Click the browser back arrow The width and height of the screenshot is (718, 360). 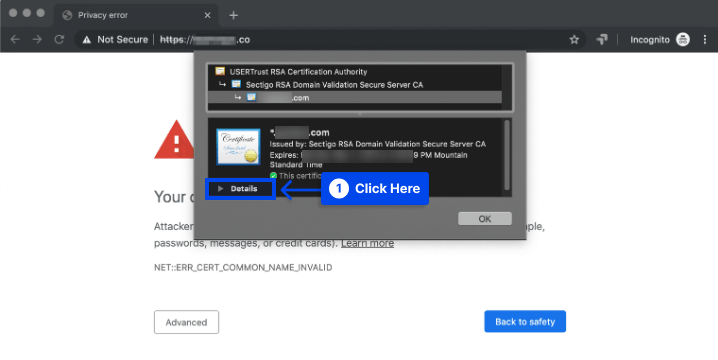click(x=15, y=40)
